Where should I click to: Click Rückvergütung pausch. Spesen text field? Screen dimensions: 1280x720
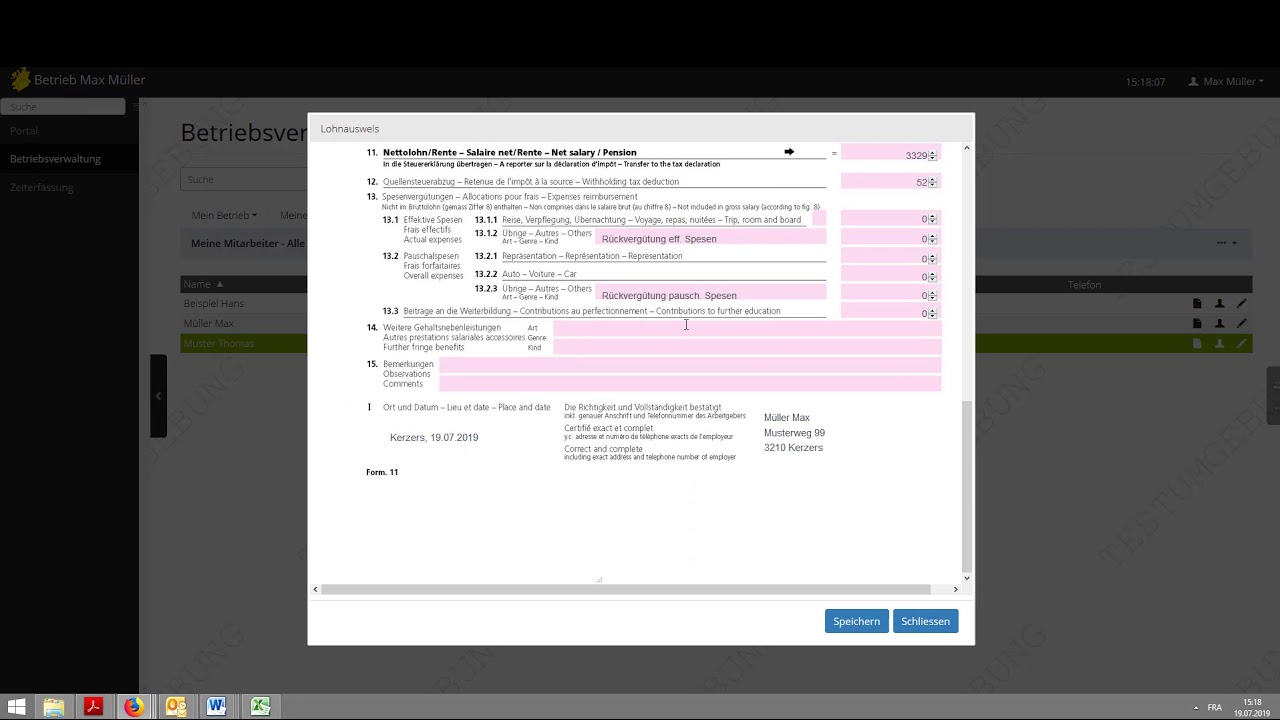pos(711,294)
